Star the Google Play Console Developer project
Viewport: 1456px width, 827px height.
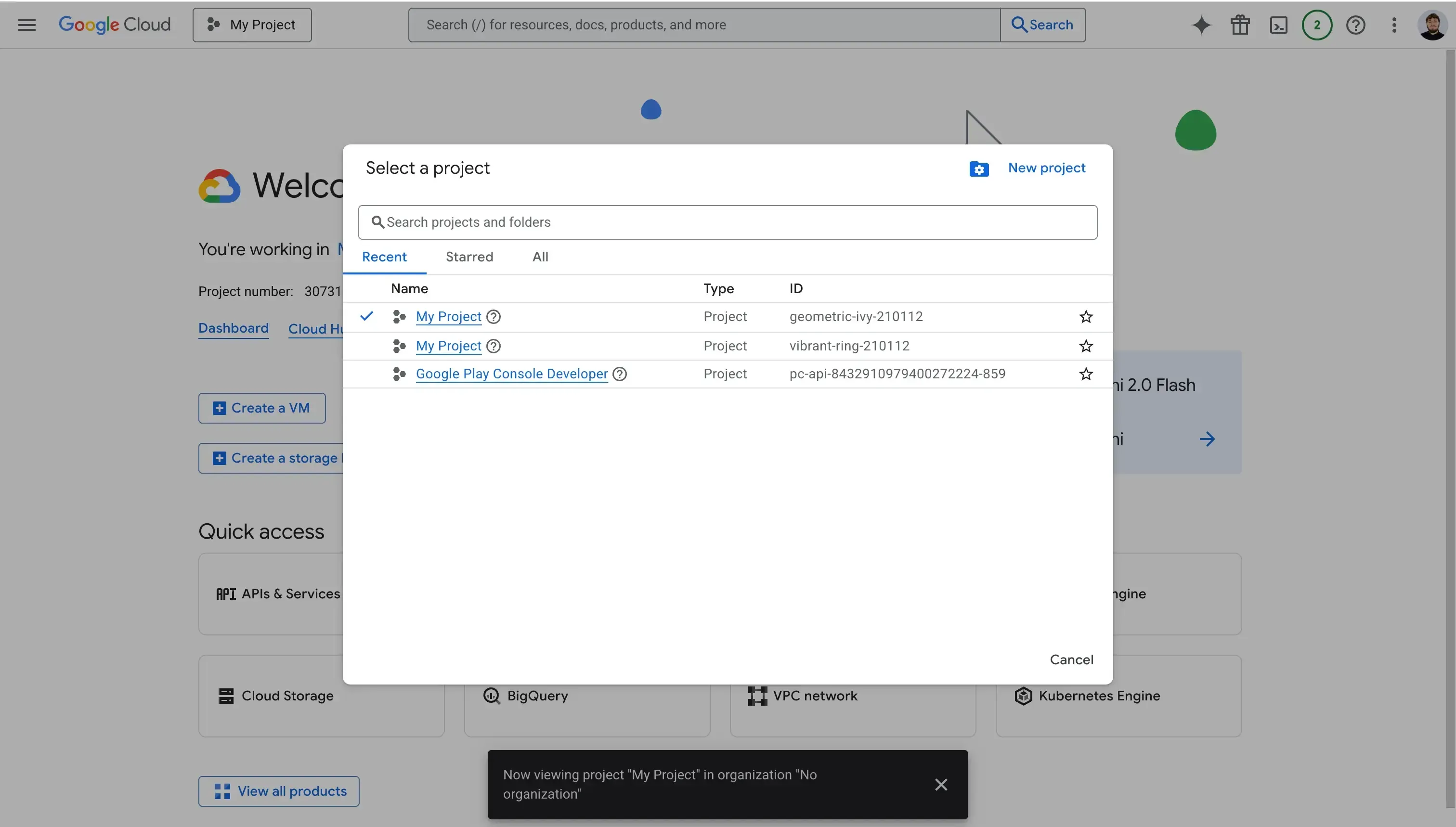pyautogui.click(x=1086, y=374)
